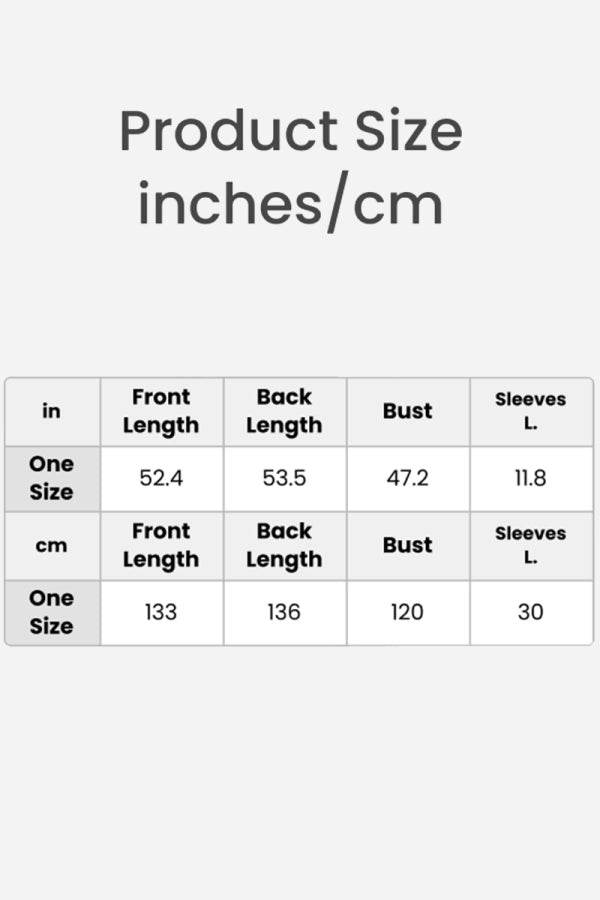The height and width of the screenshot is (900, 600).
Task: Click Front Length header in inches row
Action: pyautogui.click(x=161, y=411)
